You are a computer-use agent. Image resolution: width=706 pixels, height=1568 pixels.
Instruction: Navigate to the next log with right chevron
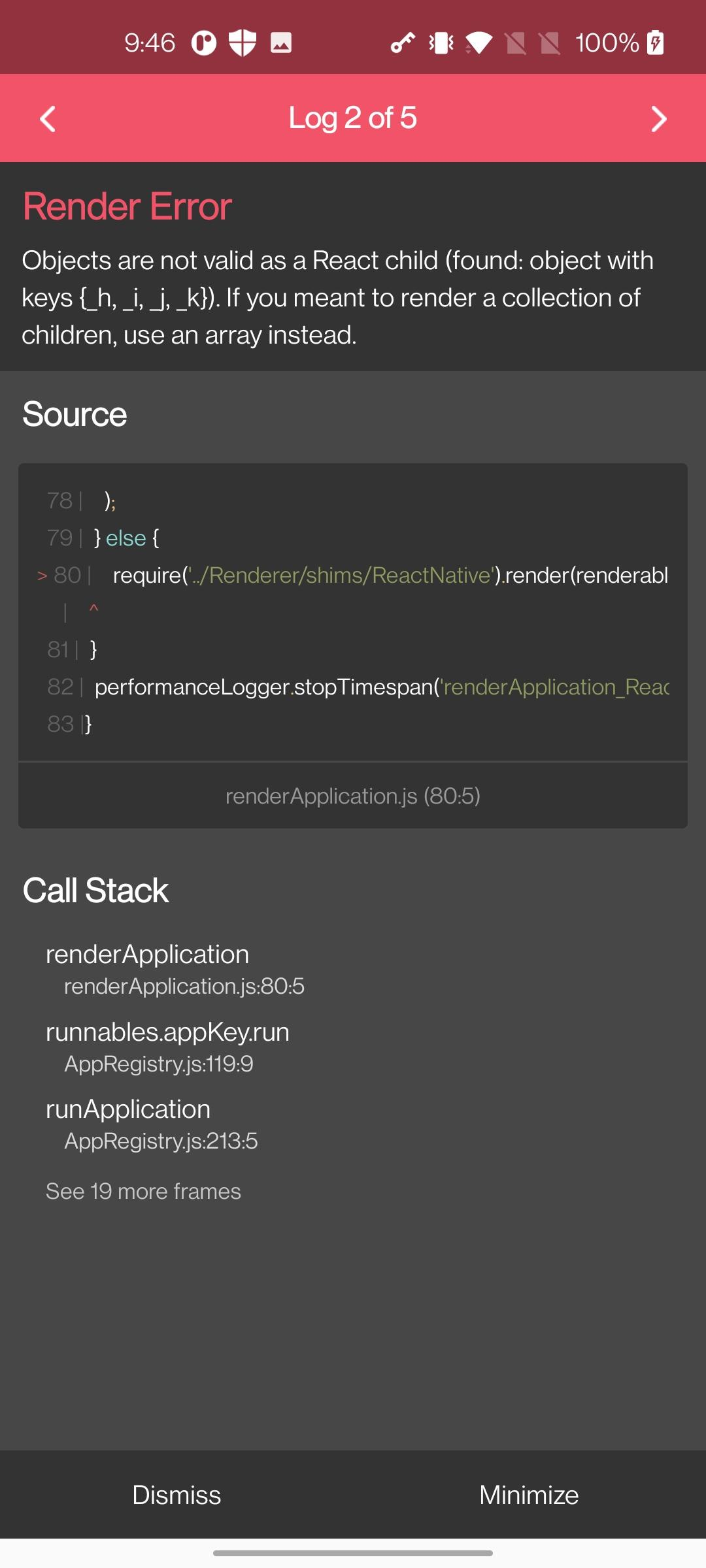click(x=660, y=118)
